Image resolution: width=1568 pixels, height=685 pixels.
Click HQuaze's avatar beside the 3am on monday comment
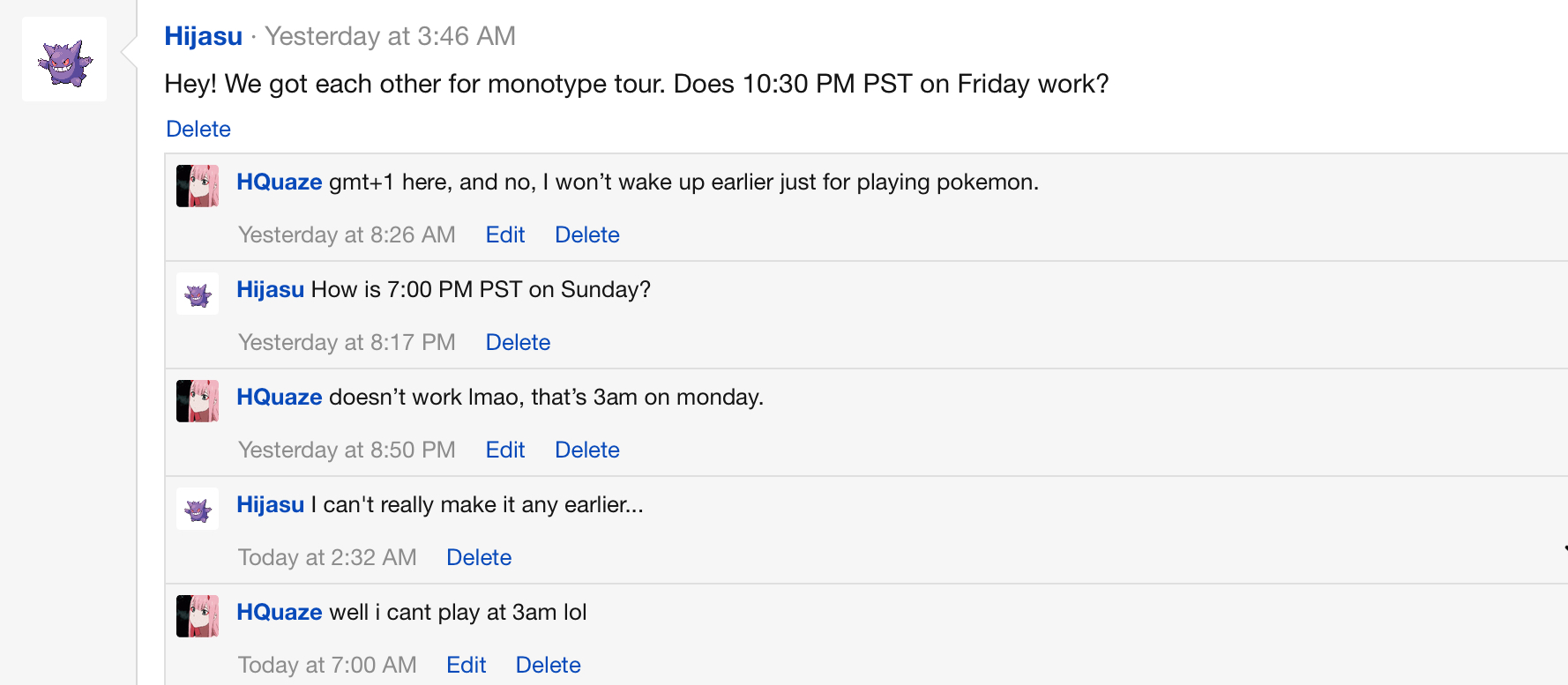(198, 400)
